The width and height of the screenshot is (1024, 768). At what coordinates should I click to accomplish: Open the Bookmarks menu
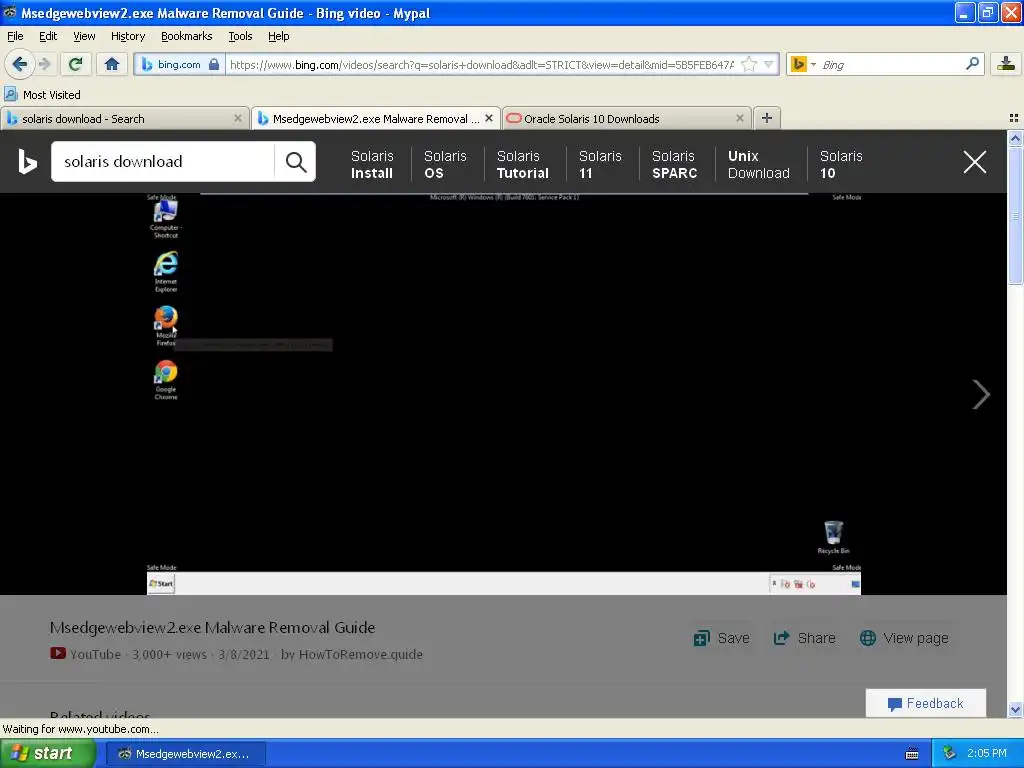pos(187,36)
